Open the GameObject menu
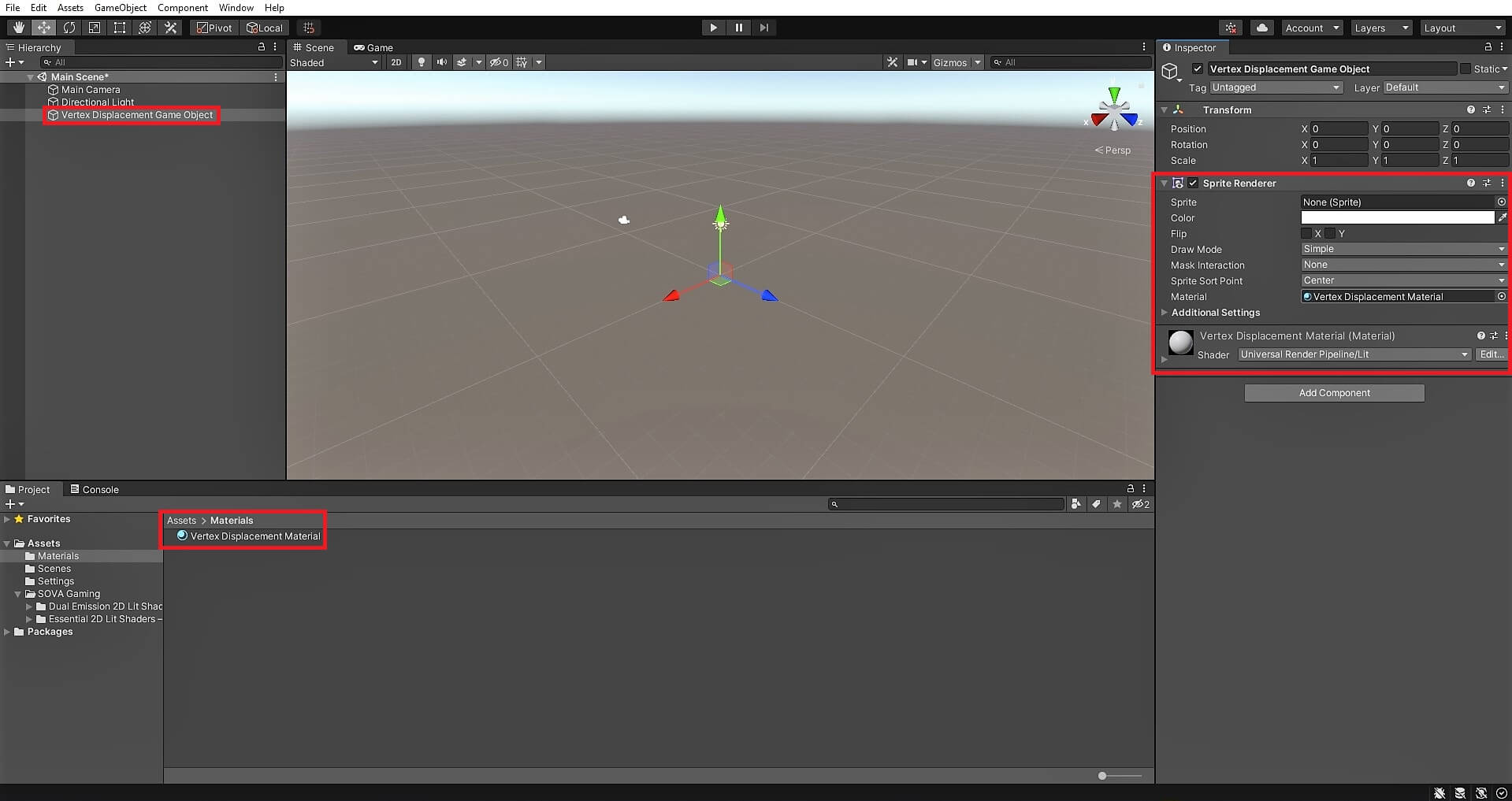This screenshot has width=1512, height=801. [121, 7]
